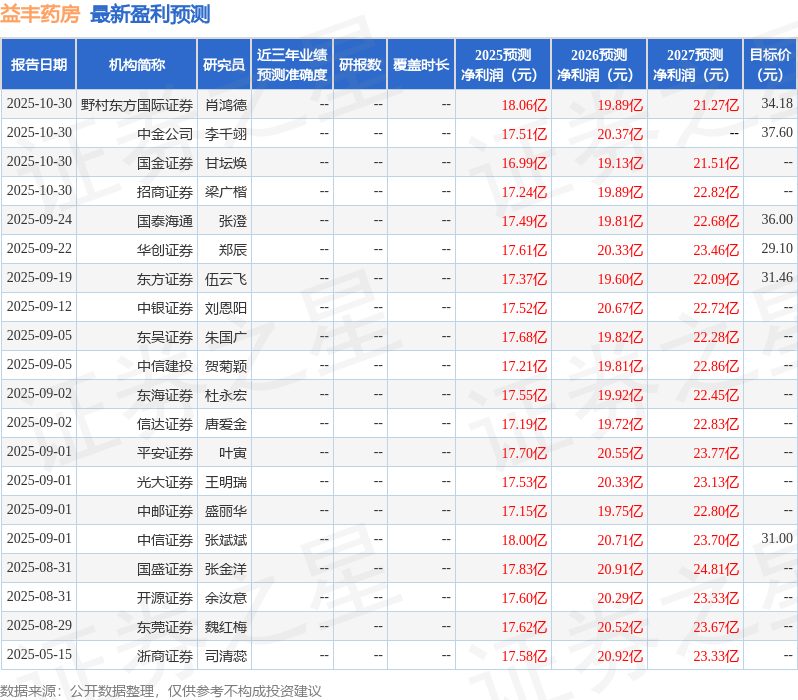Viewport: 798px width, 700px height.
Task: Click researcher name 余汝意
Action: coord(226,599)
